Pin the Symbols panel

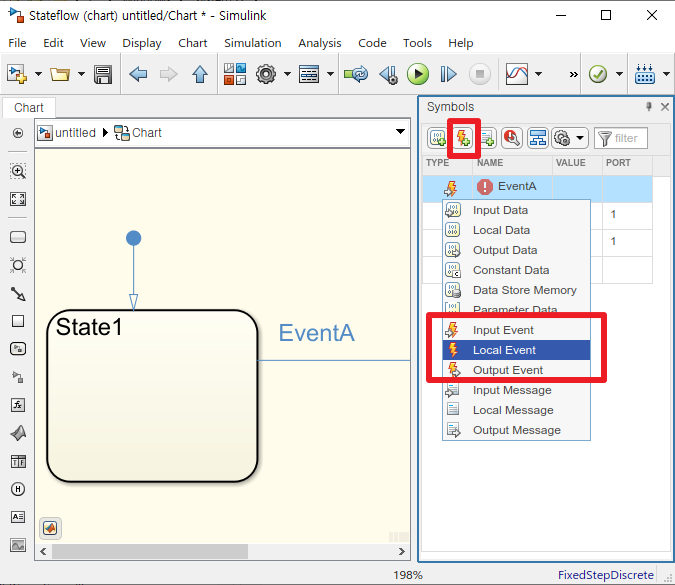pos(649,107)
